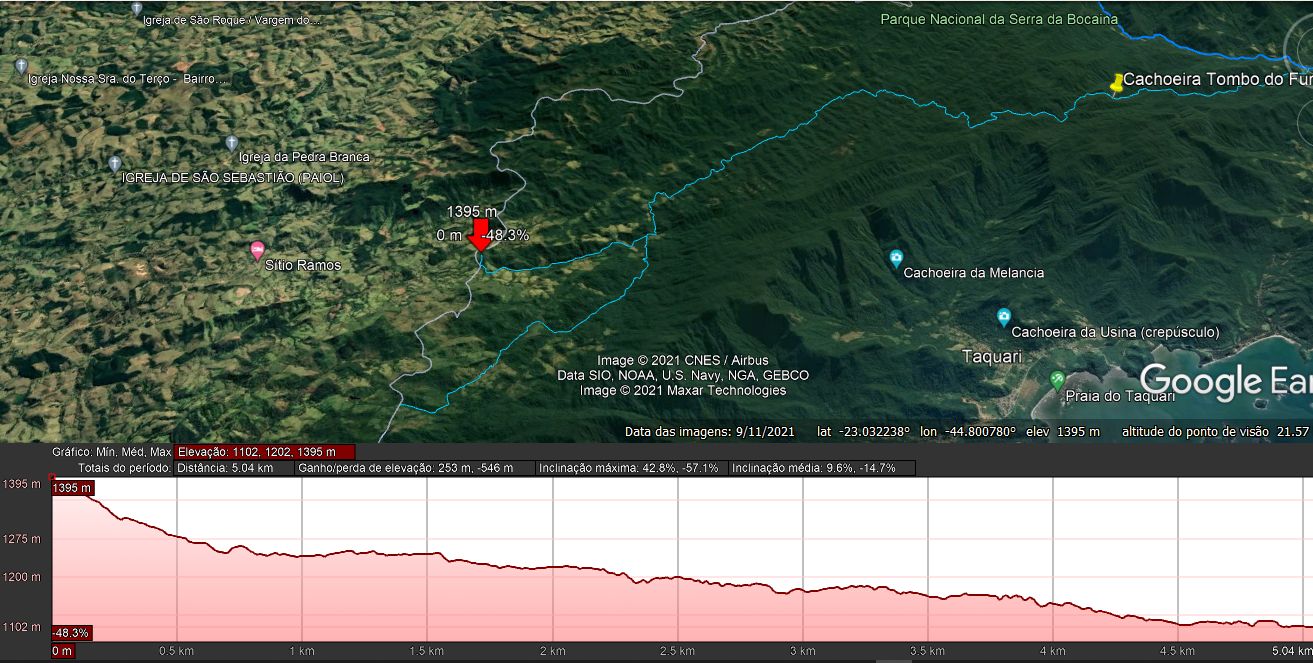Click the Igreja de São Roque church icon
This screenshot has width=1313, height=663.
coord(137,9)
